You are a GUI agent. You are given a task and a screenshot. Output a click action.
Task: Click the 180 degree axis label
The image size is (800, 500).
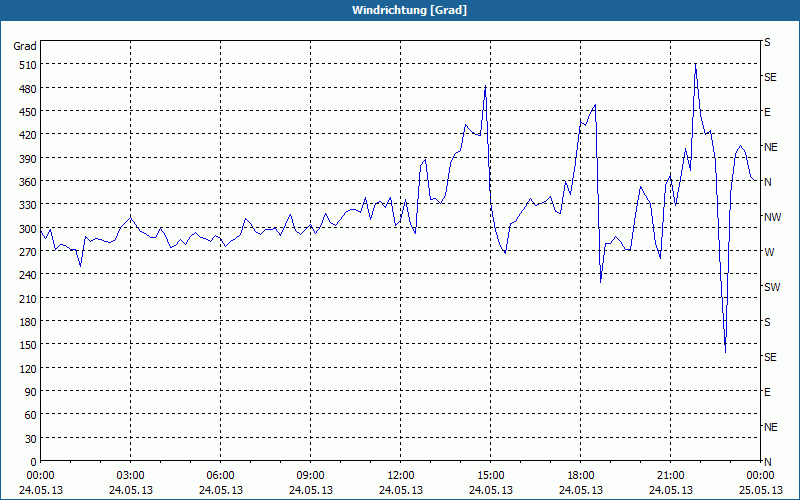pyautogui.click(x=29, y=322)
